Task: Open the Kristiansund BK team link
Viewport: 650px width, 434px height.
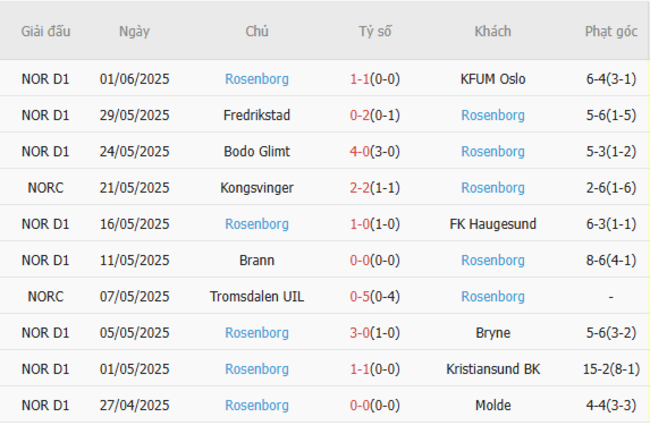Action: [x=492, y=369]
